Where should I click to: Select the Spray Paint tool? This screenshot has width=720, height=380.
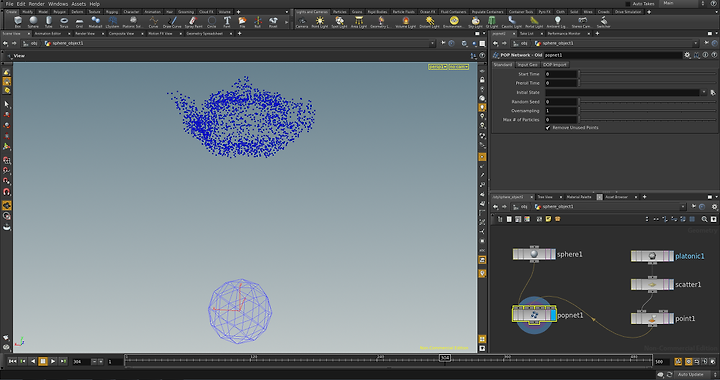pos(193,22)
